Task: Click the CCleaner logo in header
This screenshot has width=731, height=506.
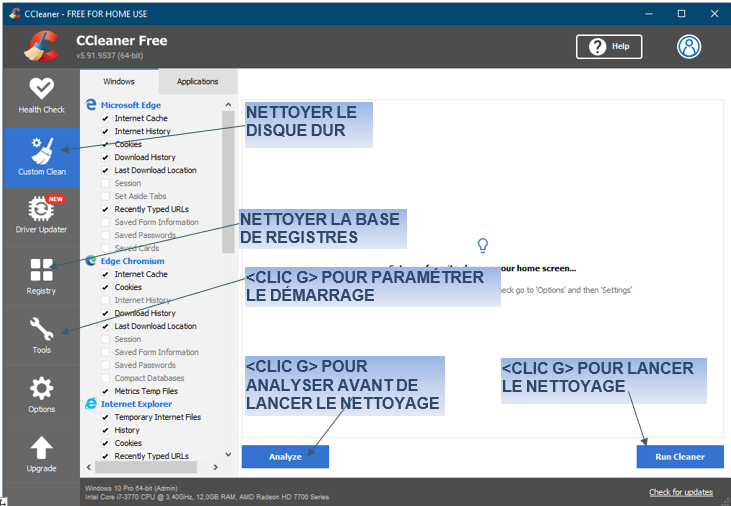Action: [42, 46]
